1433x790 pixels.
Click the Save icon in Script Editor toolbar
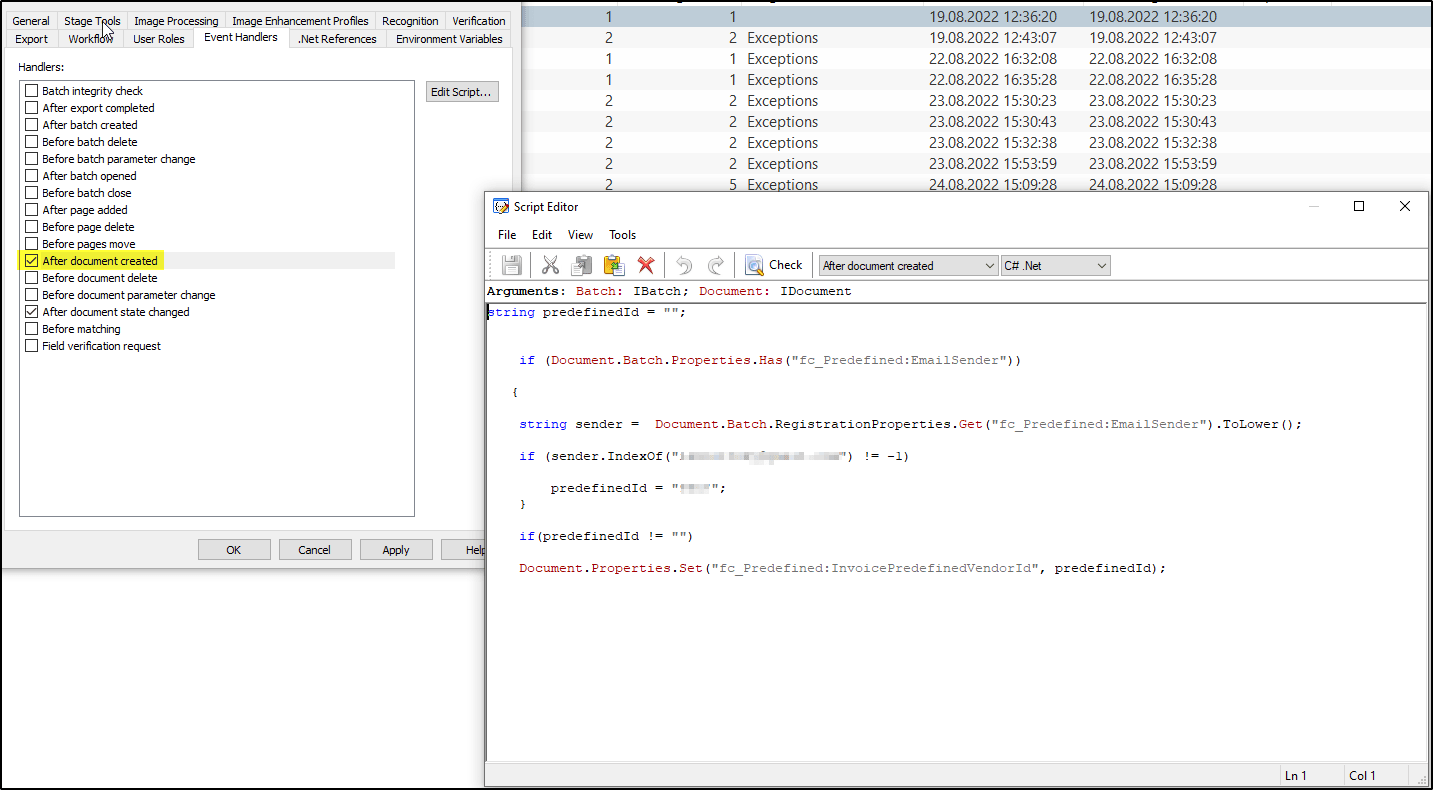(512, 265)
